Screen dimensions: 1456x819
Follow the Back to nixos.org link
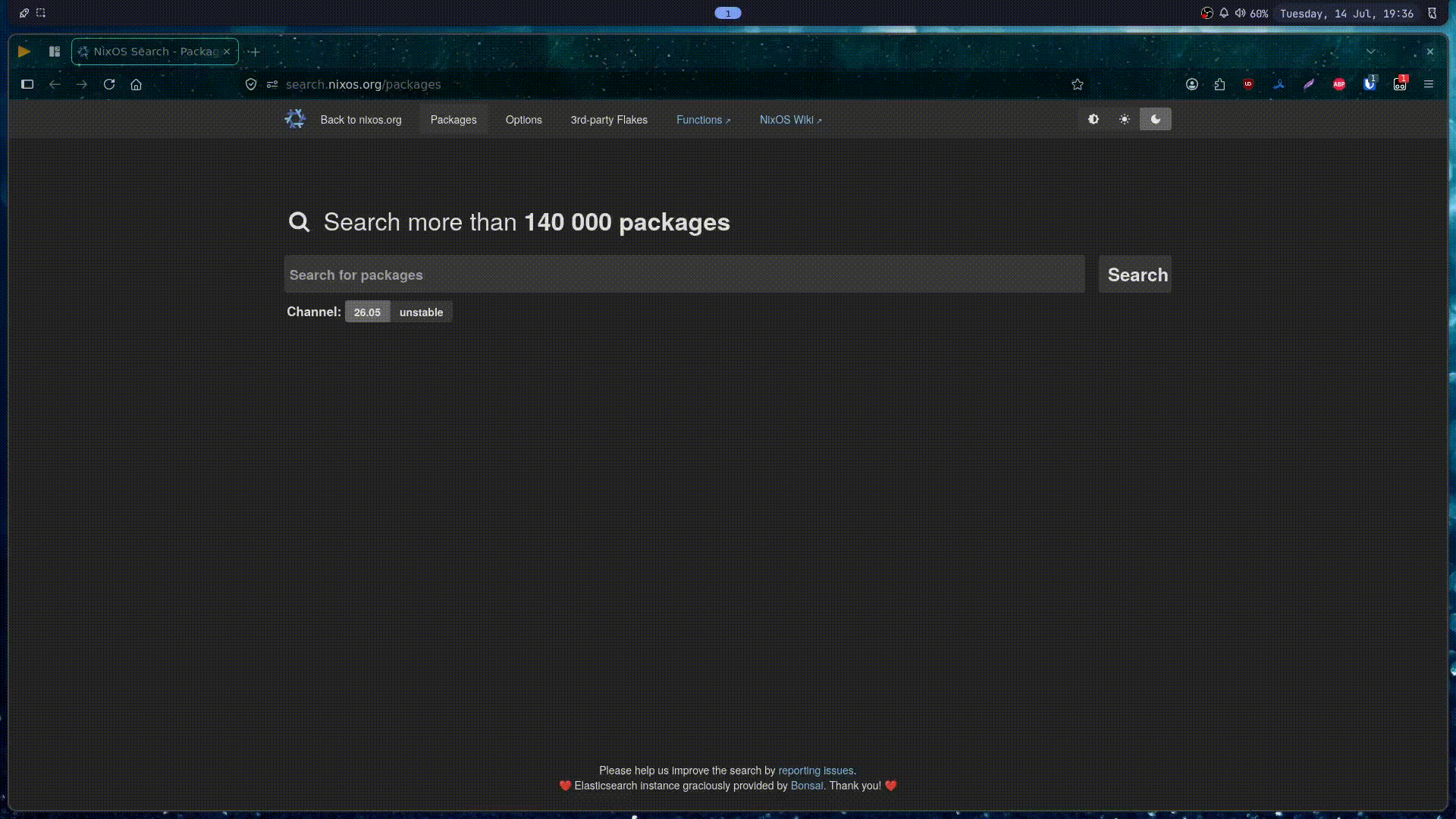[361, 120]
